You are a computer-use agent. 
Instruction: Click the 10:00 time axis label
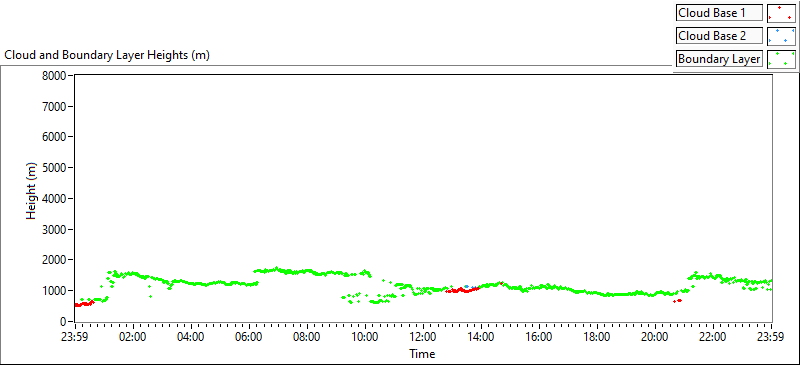click(x=365, y=337)
